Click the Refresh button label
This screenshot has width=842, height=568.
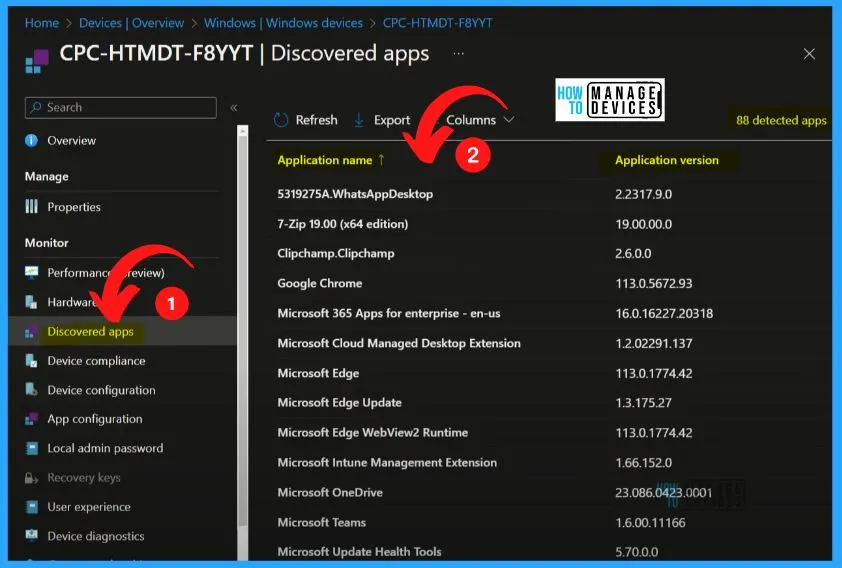(x=316, y=120)
